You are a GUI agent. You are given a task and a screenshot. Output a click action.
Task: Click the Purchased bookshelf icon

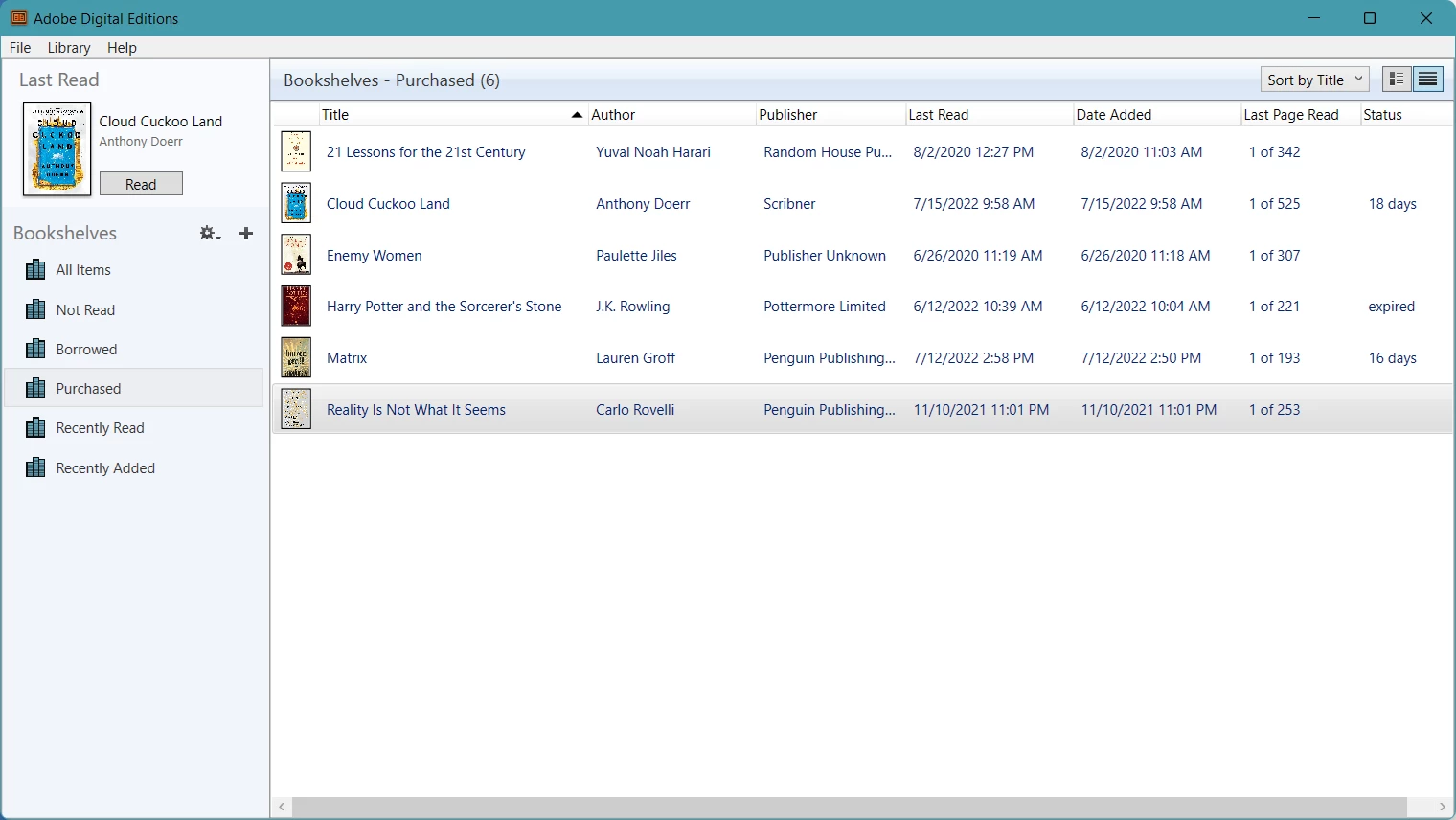tap(35, 388)
